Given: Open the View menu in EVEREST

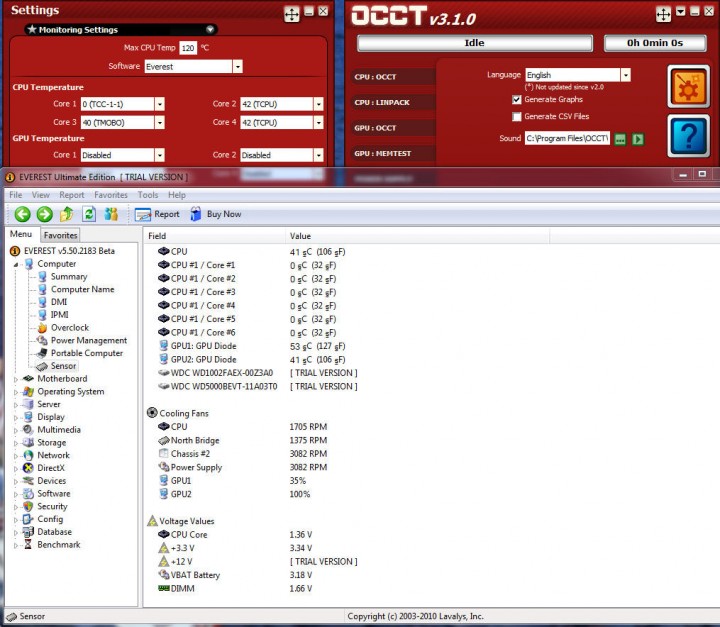Looking at the screenshot, I should pos(40,195).
